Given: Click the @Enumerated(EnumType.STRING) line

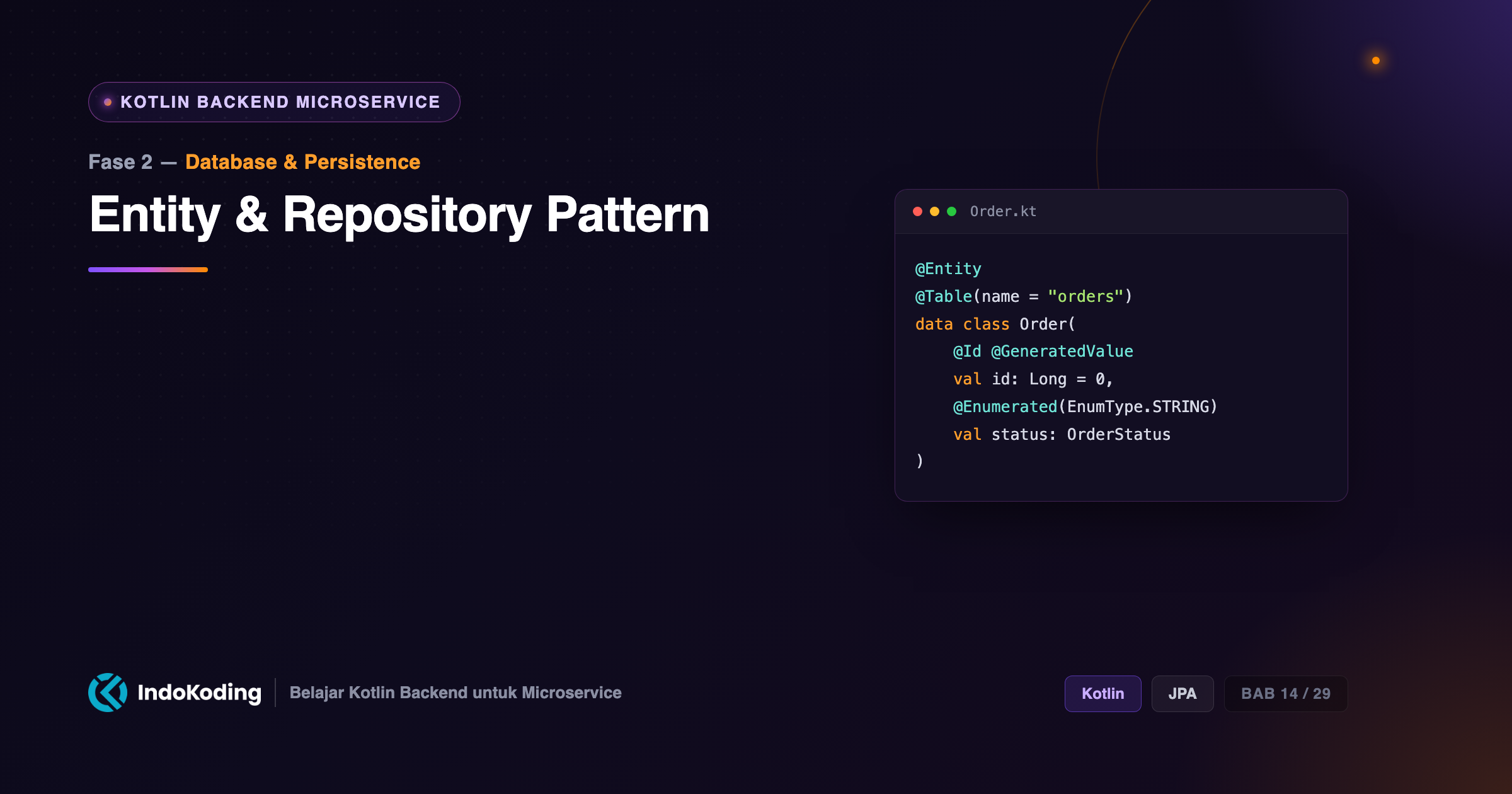Looking at the screenshot, I should pos(1085,407).
